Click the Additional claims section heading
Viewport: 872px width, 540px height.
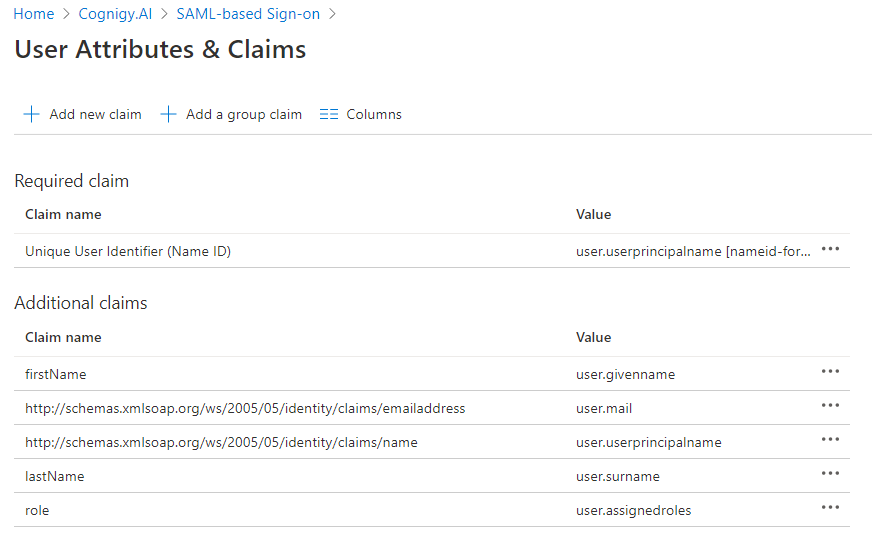tap(81, 303)
